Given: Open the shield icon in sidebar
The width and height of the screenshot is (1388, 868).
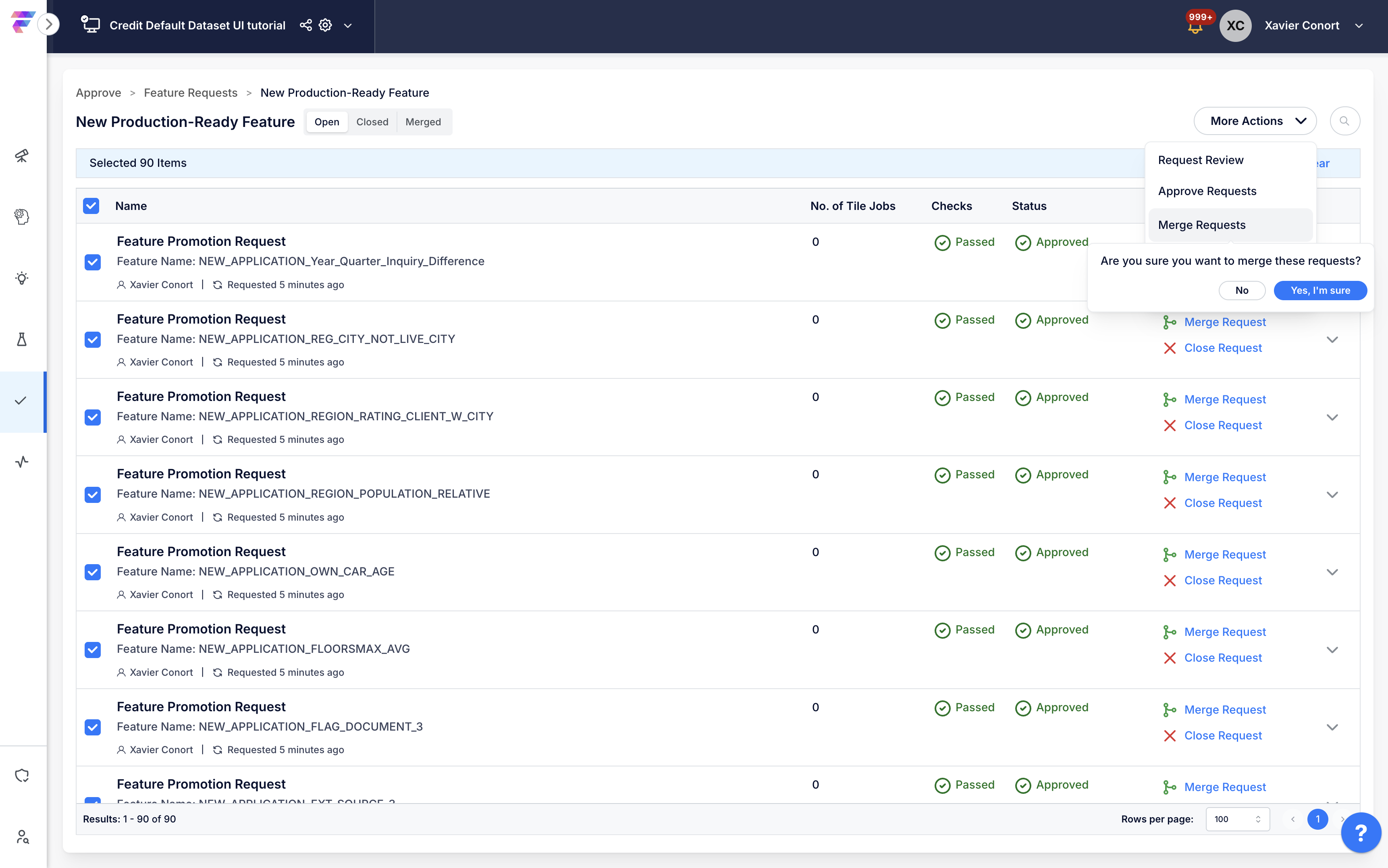Looking at the screenshot, I should pyautogui.click(x=22, y=776).
